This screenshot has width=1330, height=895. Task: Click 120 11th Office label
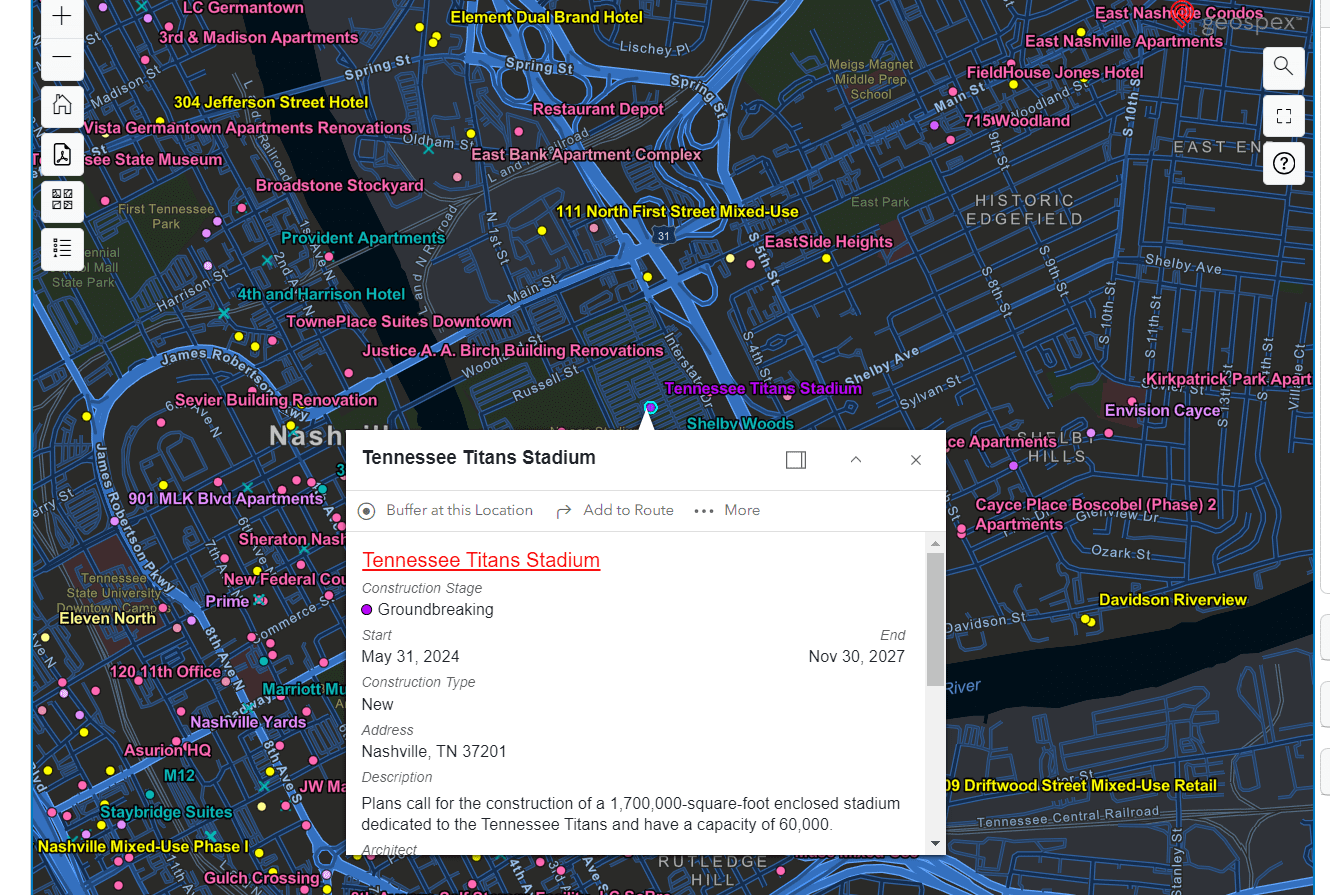(165, 672)
